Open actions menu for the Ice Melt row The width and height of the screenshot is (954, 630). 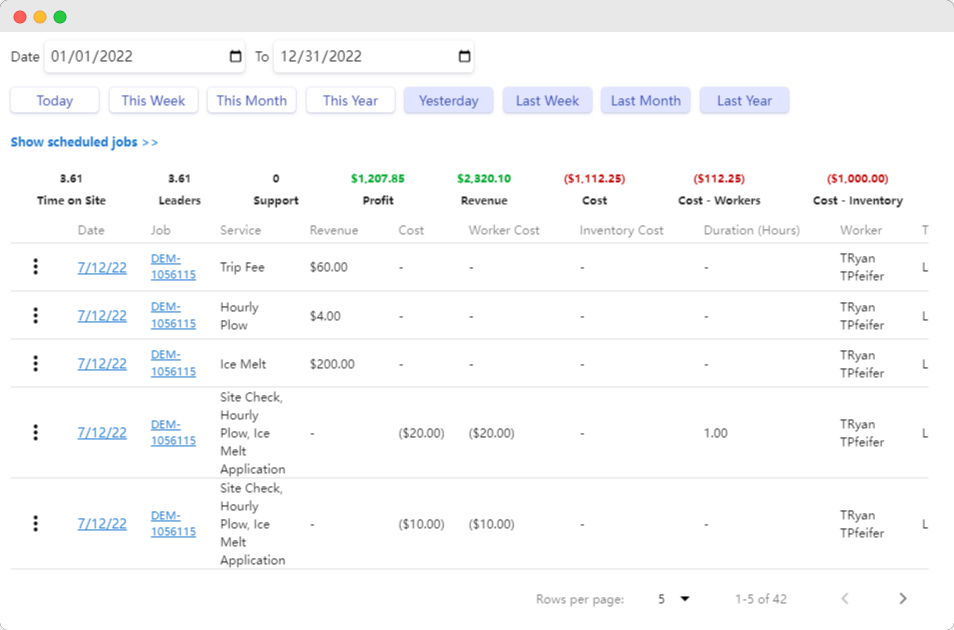click(x=36, y=364)
